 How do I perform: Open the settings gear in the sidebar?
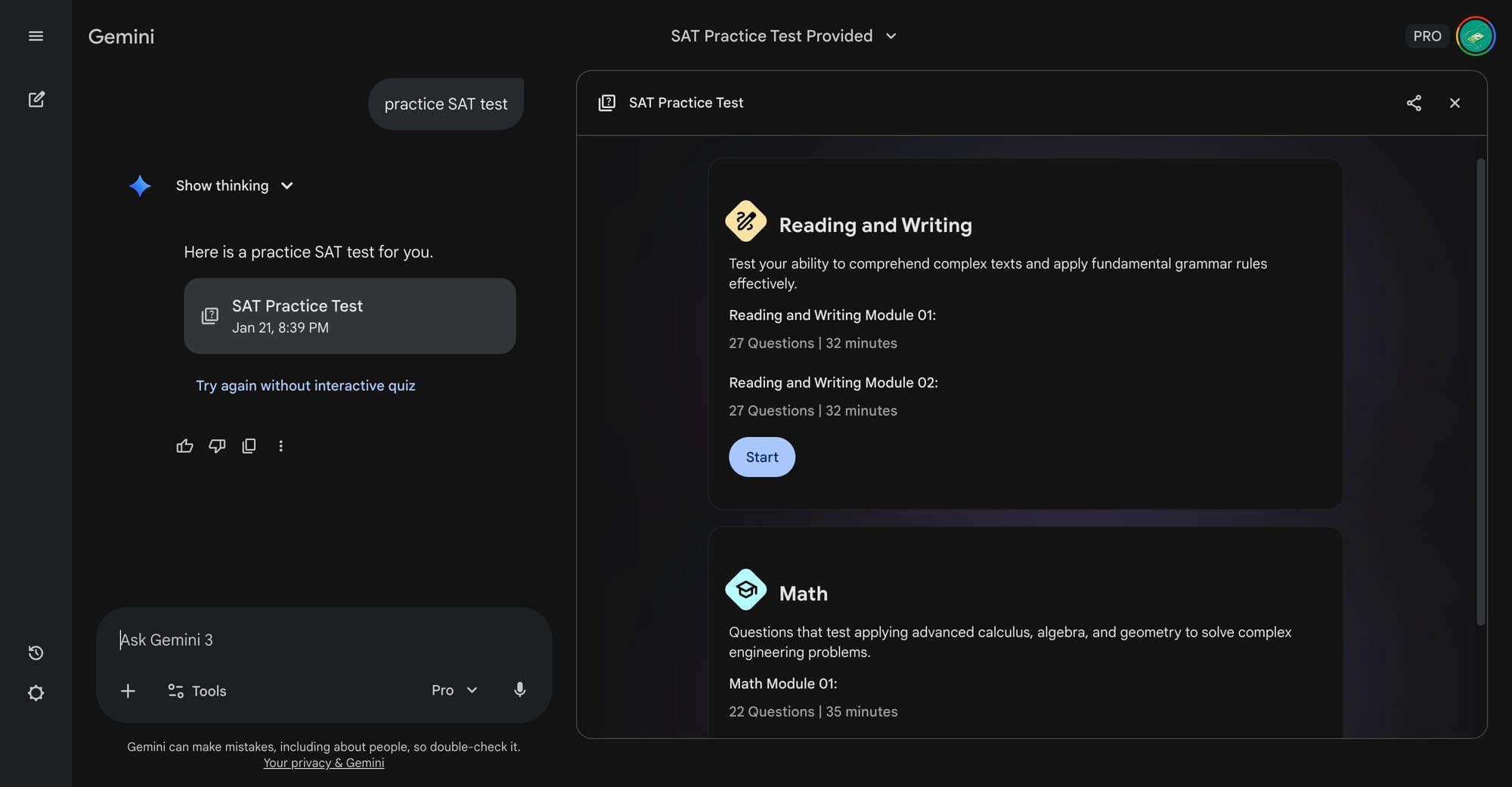tap(36, 693)
